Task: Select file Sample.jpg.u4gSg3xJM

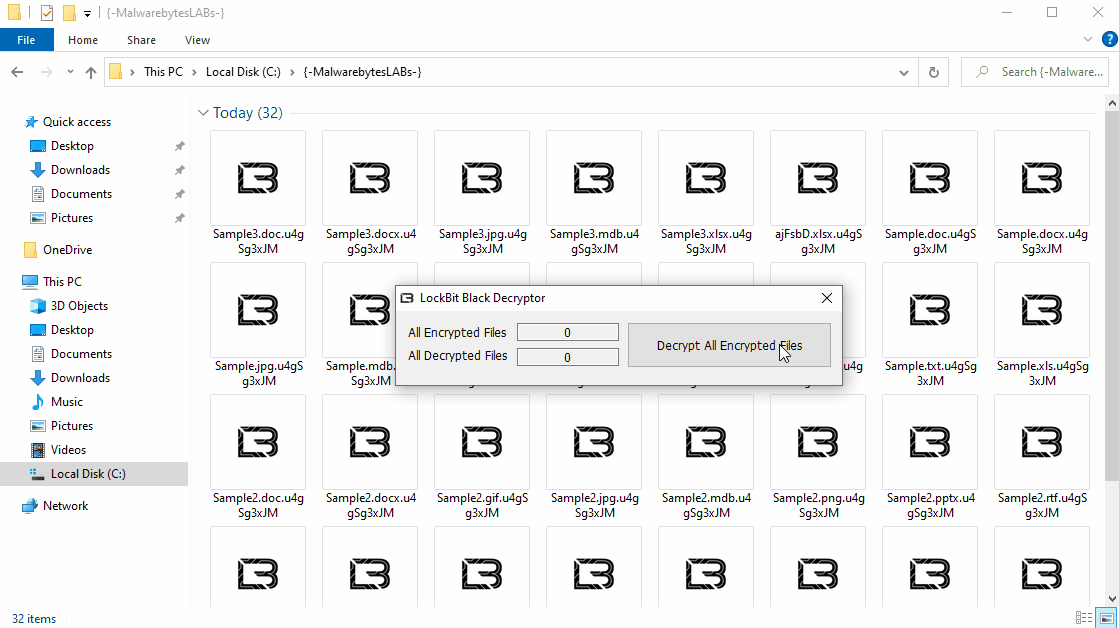Action: coord(258,325)
